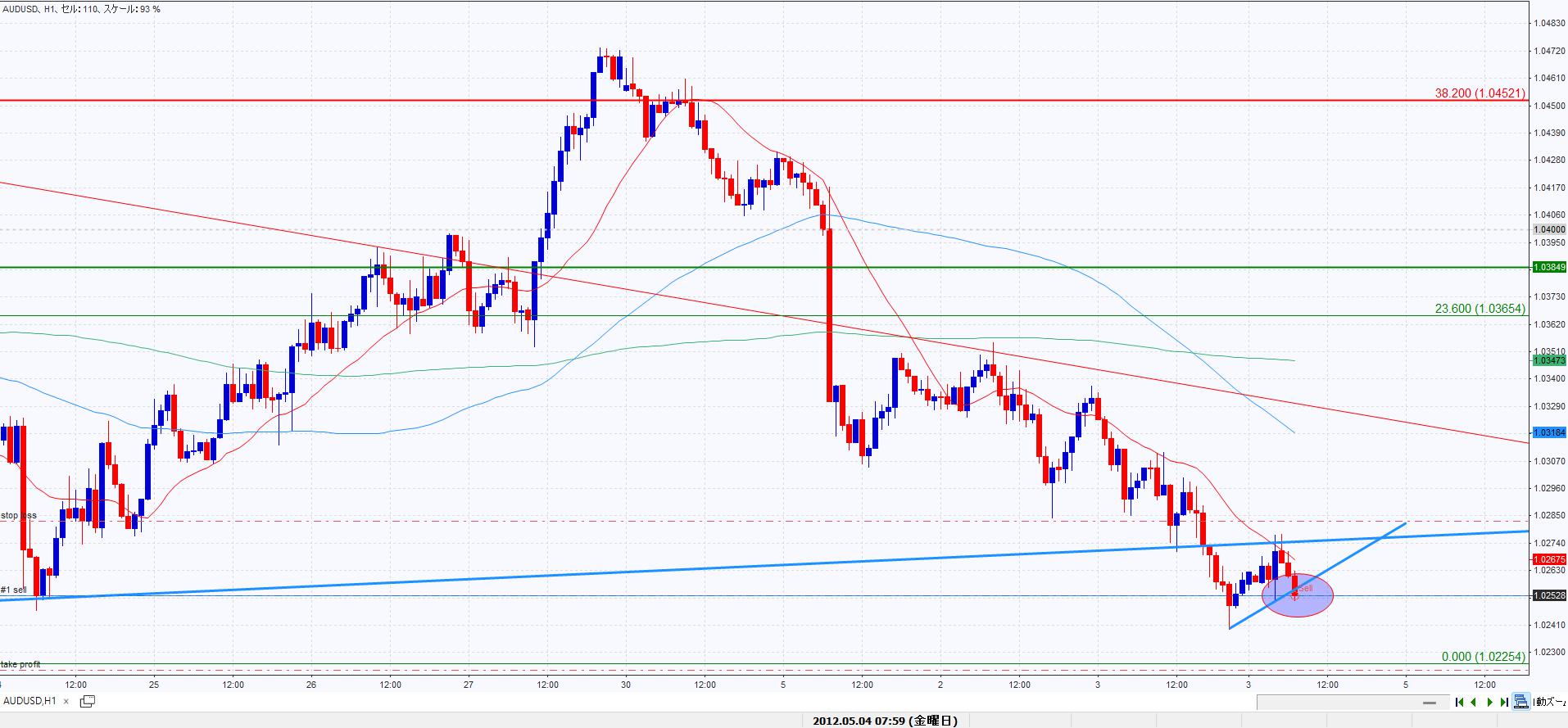The image size is (1568, 728).
Task: Step forward one bar with right arrow
Action: tap(1490, 702)
